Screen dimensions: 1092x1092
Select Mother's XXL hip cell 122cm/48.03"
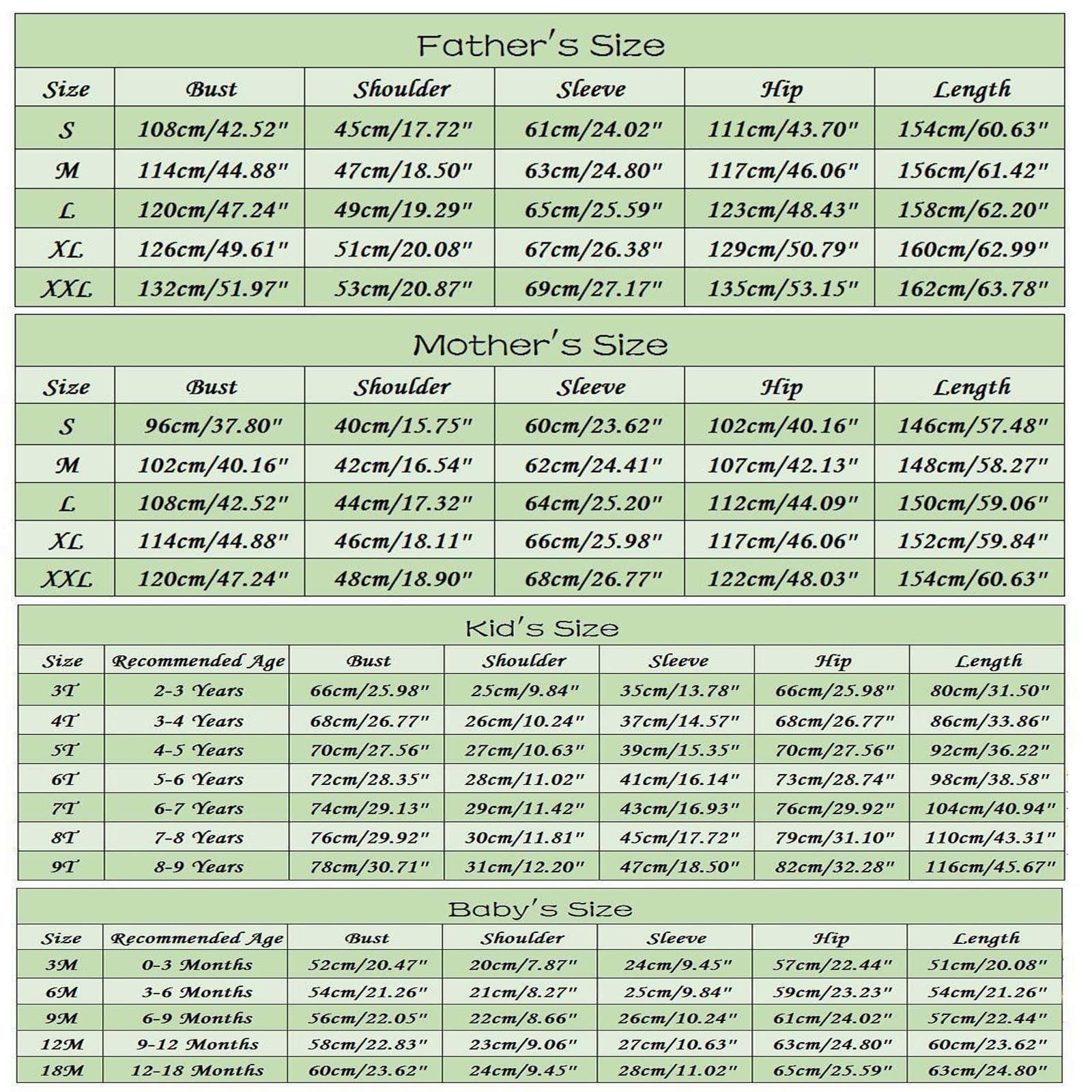point(782,579)
